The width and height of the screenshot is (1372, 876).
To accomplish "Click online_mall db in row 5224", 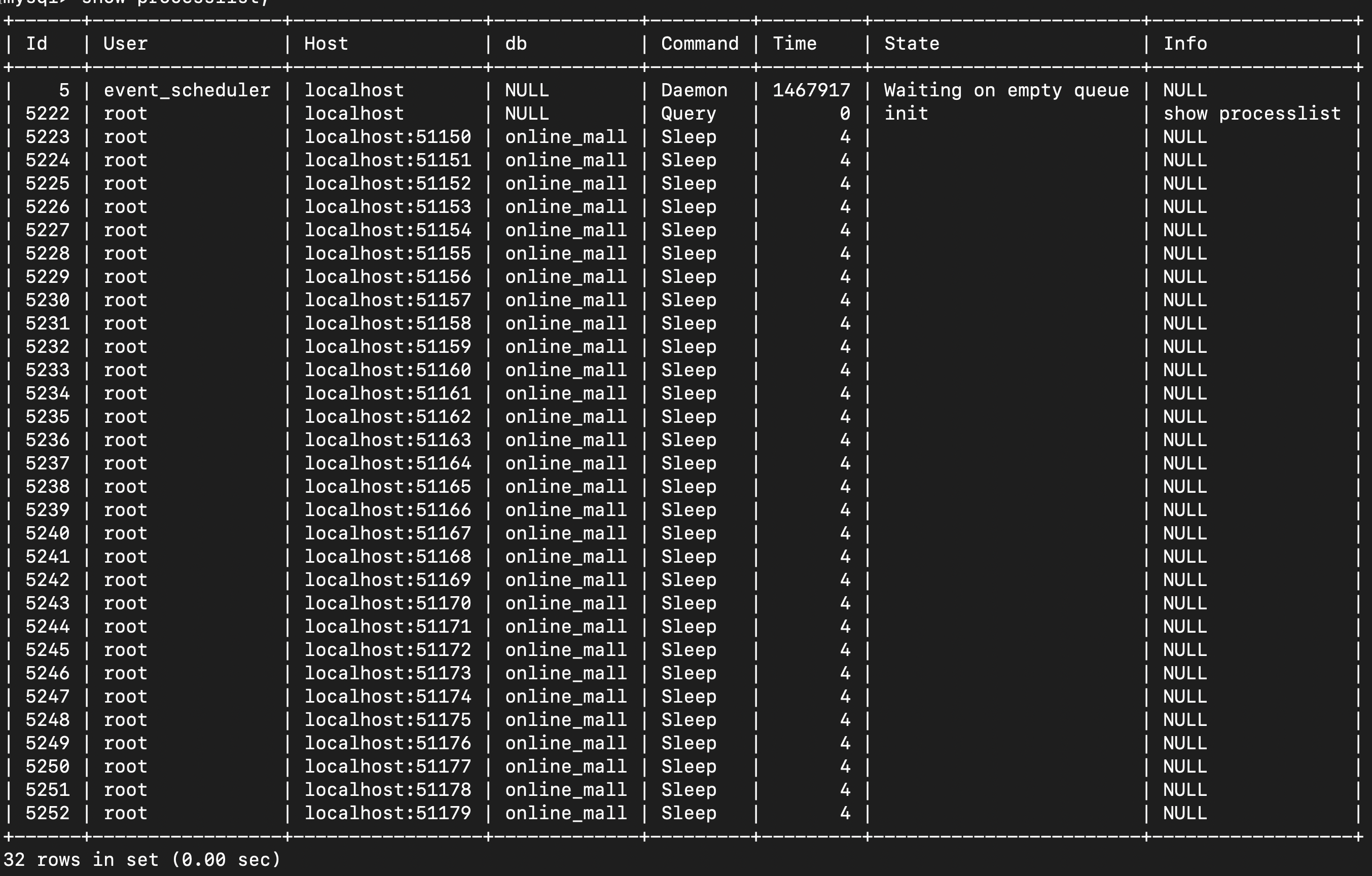I will [566, 161].
